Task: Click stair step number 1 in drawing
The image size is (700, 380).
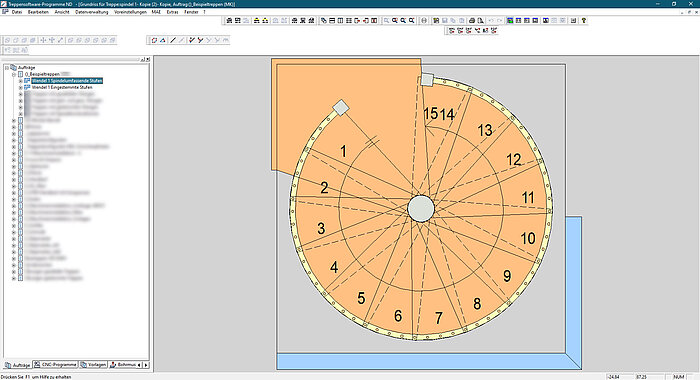Action: [343, 151]
